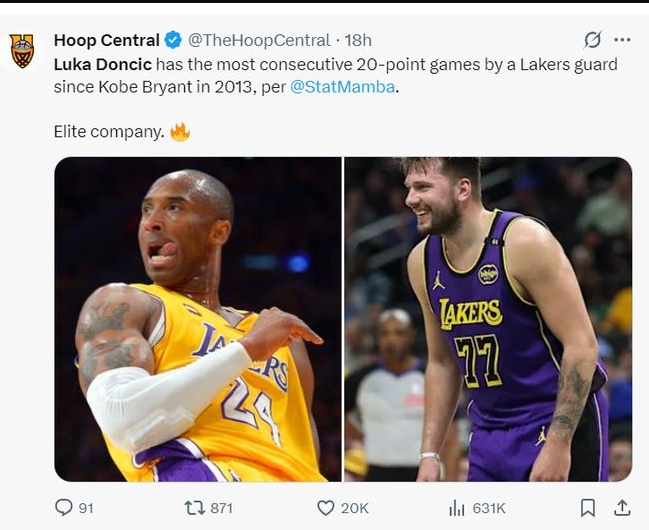Repost this tweet using the retweet icon
Screen dimensions: 649x530
coord(195,508)
